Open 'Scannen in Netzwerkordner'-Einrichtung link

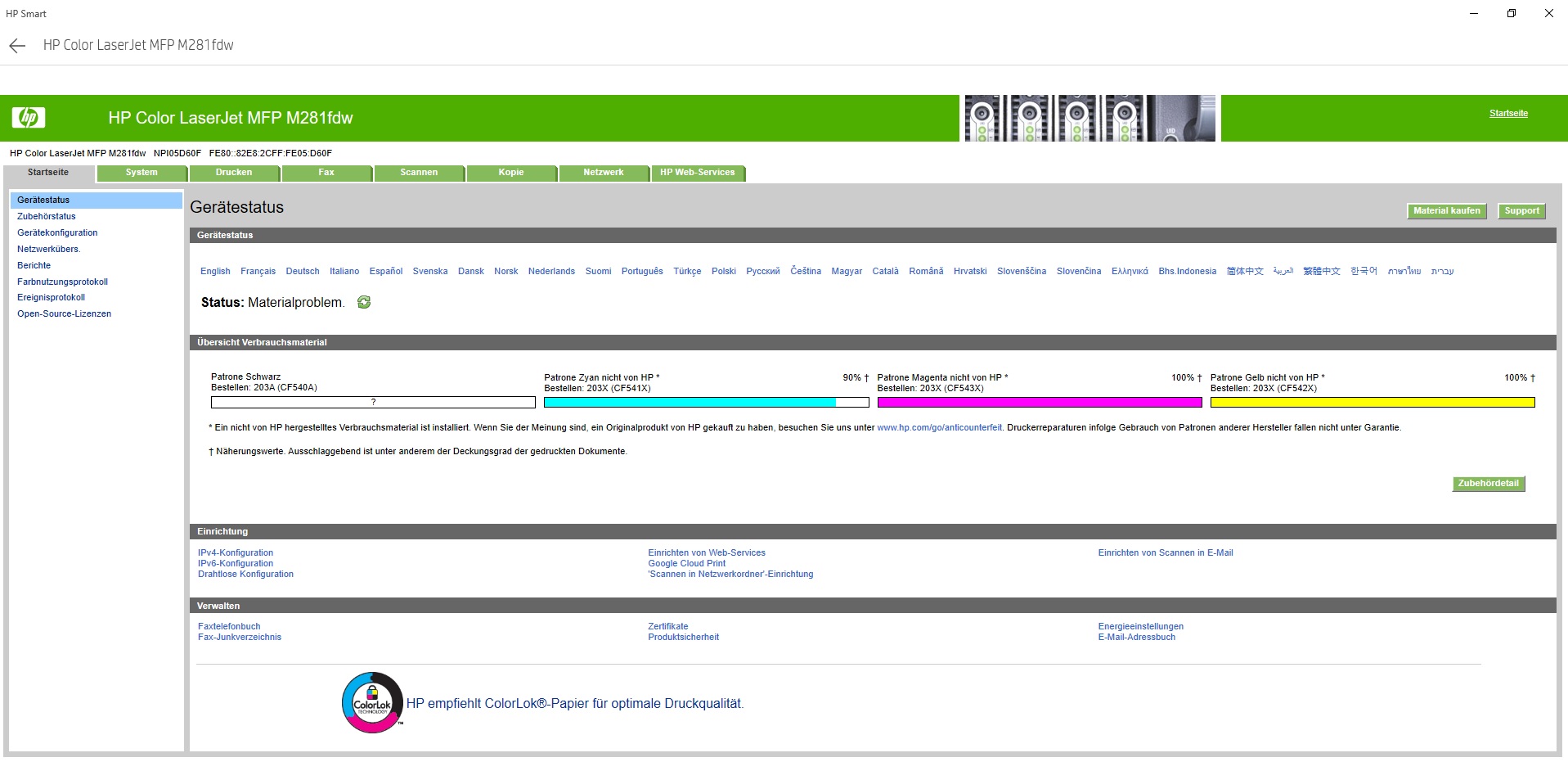click(x=730, y=575)
